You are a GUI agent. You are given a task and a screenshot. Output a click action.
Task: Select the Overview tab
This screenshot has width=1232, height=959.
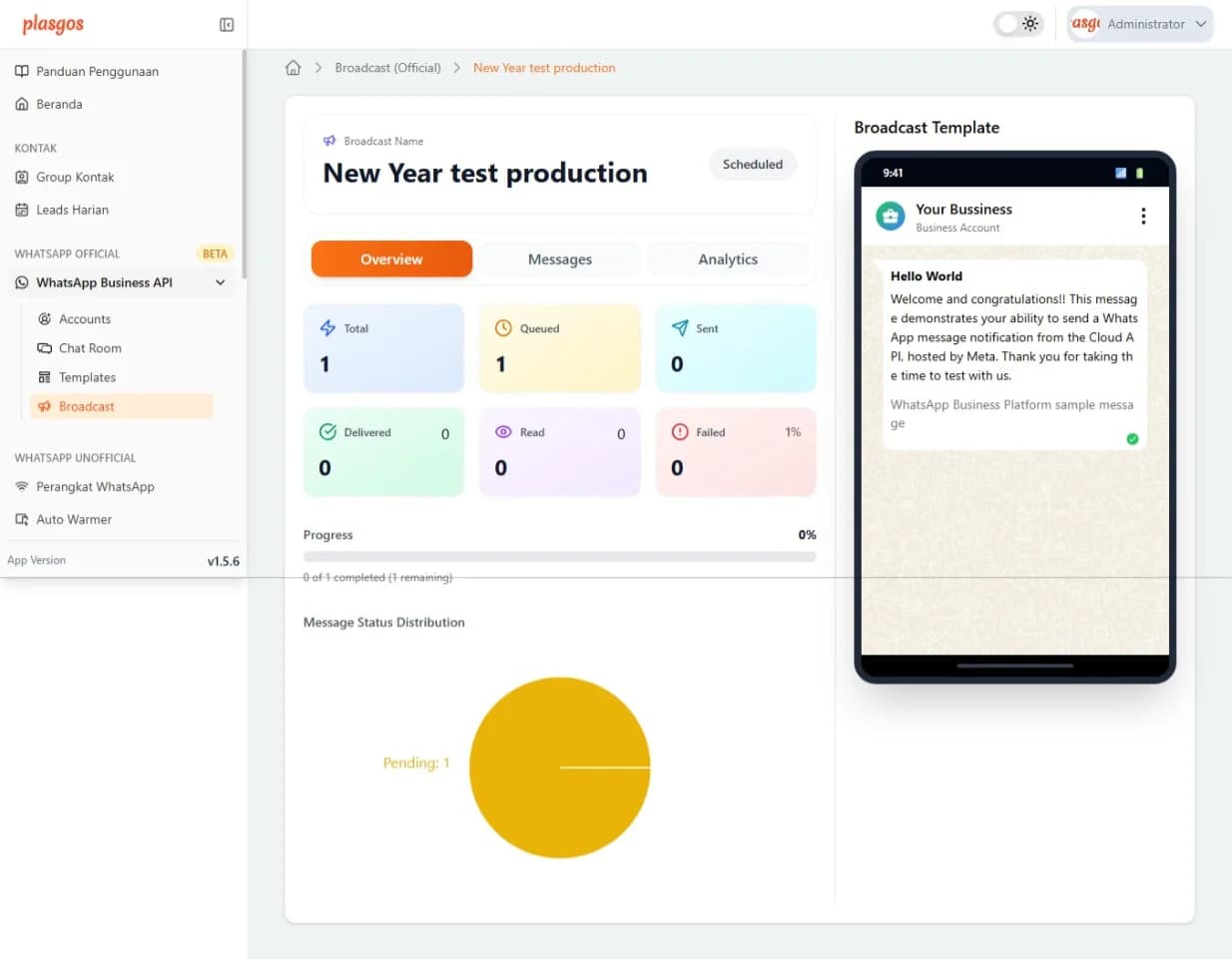(x=391, y=259)
